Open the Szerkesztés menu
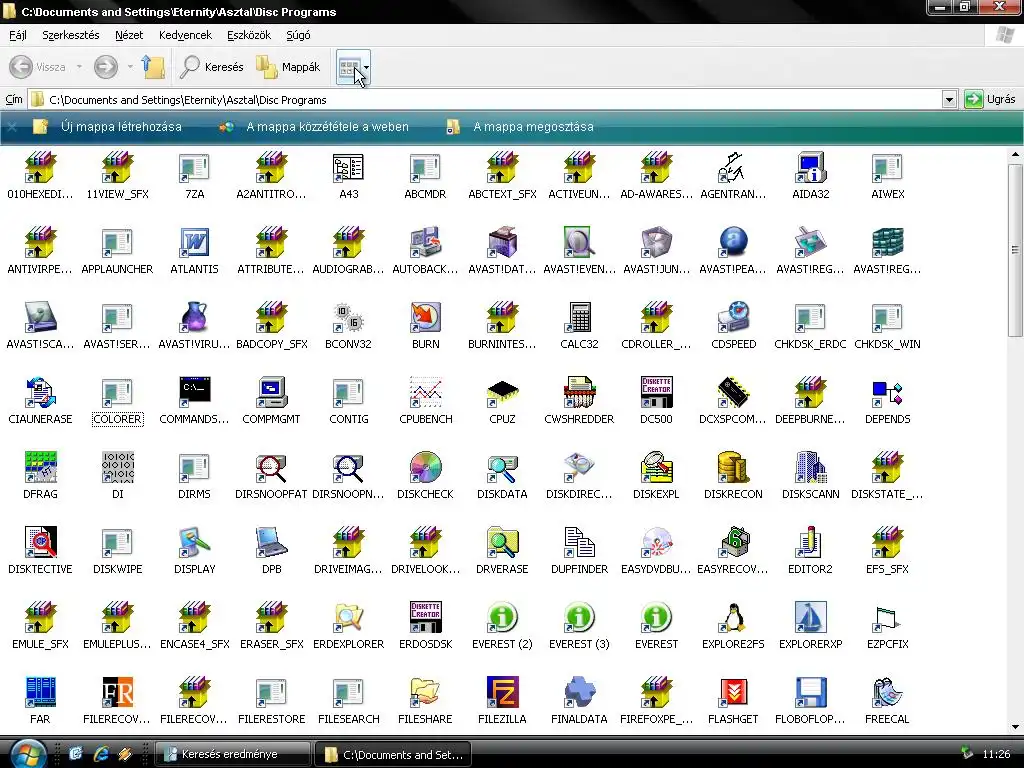The width and height of the screenshot is (1024, 768). tap(71, 35)
